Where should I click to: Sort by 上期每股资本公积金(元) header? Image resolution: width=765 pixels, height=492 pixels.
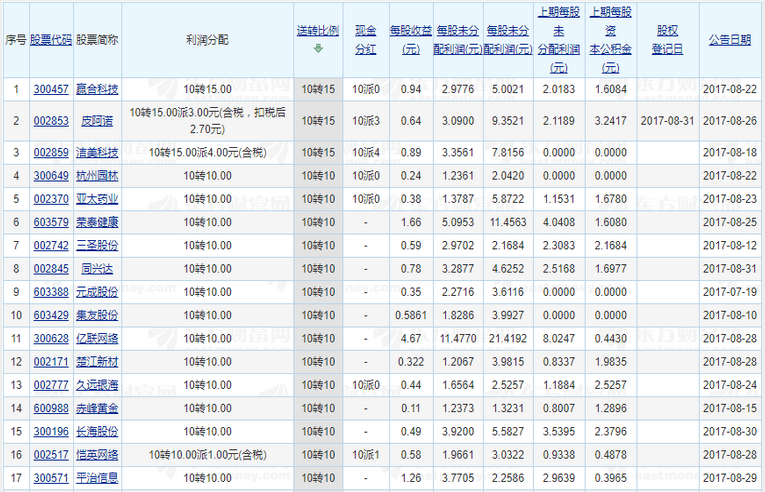(611, 40)
